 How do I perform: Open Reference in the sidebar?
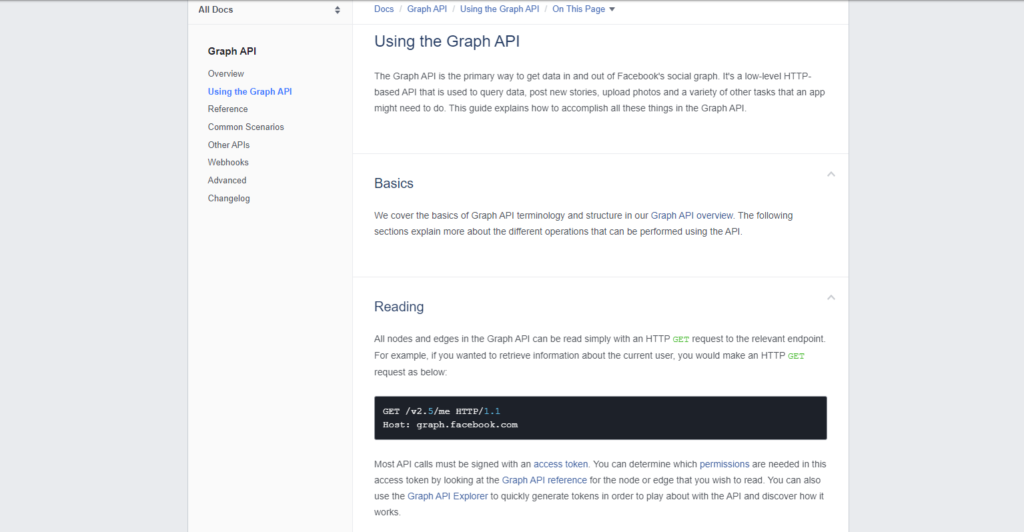tap(228, 109)
